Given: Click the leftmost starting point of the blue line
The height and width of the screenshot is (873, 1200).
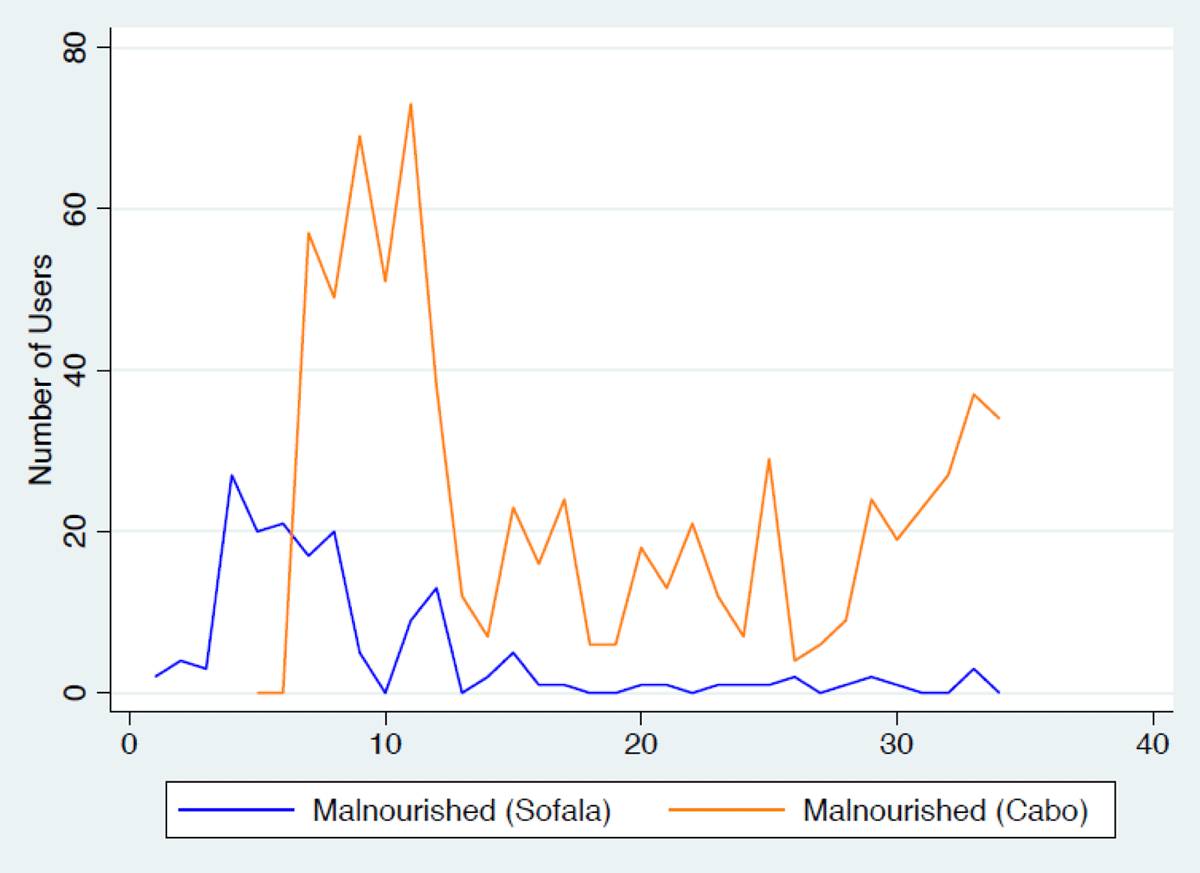Looking at the screenshot, I should coord(156,676).
